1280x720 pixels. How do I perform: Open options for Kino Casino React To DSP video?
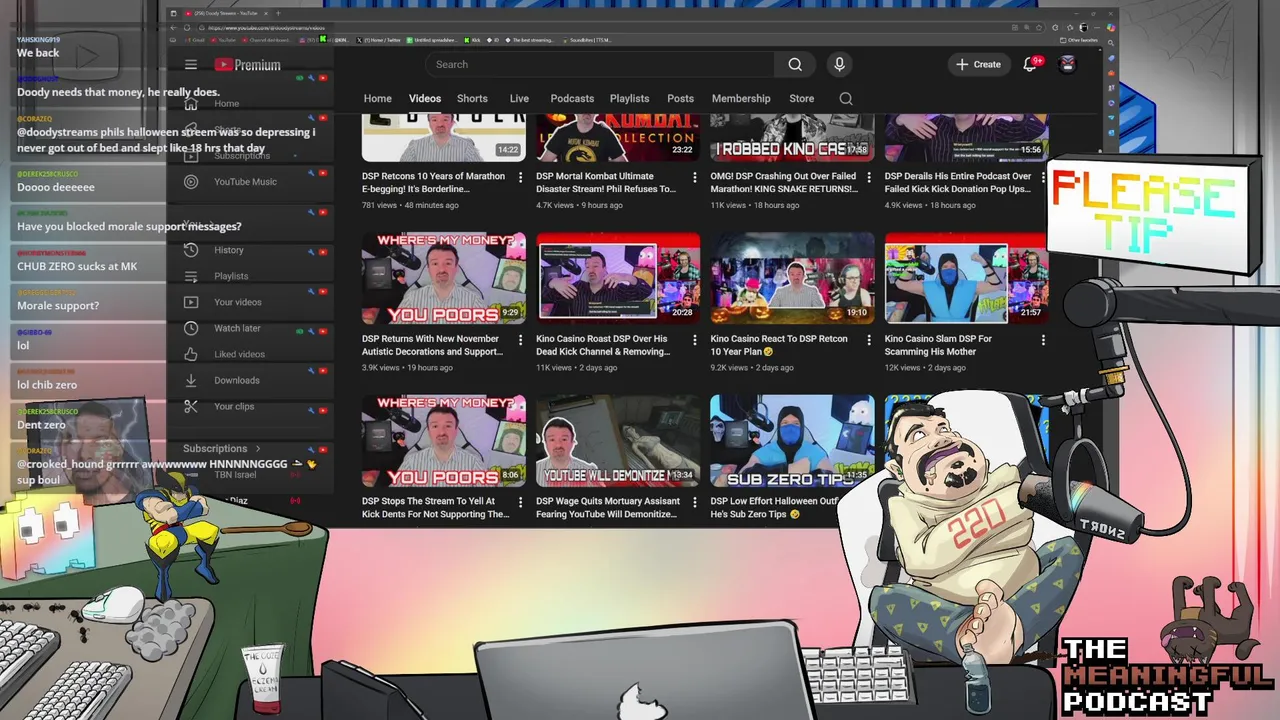(868, 340)
